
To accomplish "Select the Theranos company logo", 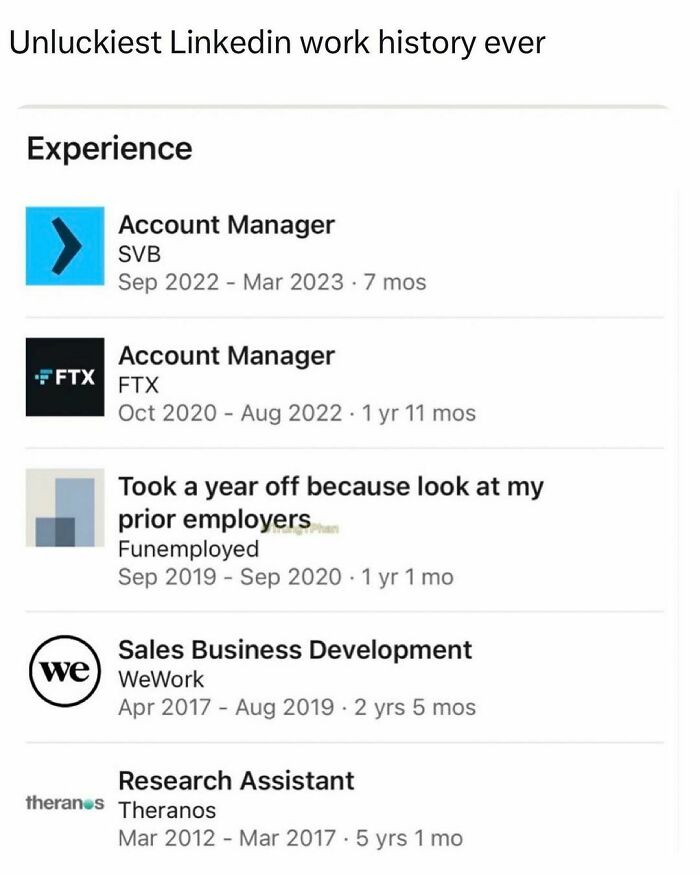I will tap(65, 803).
